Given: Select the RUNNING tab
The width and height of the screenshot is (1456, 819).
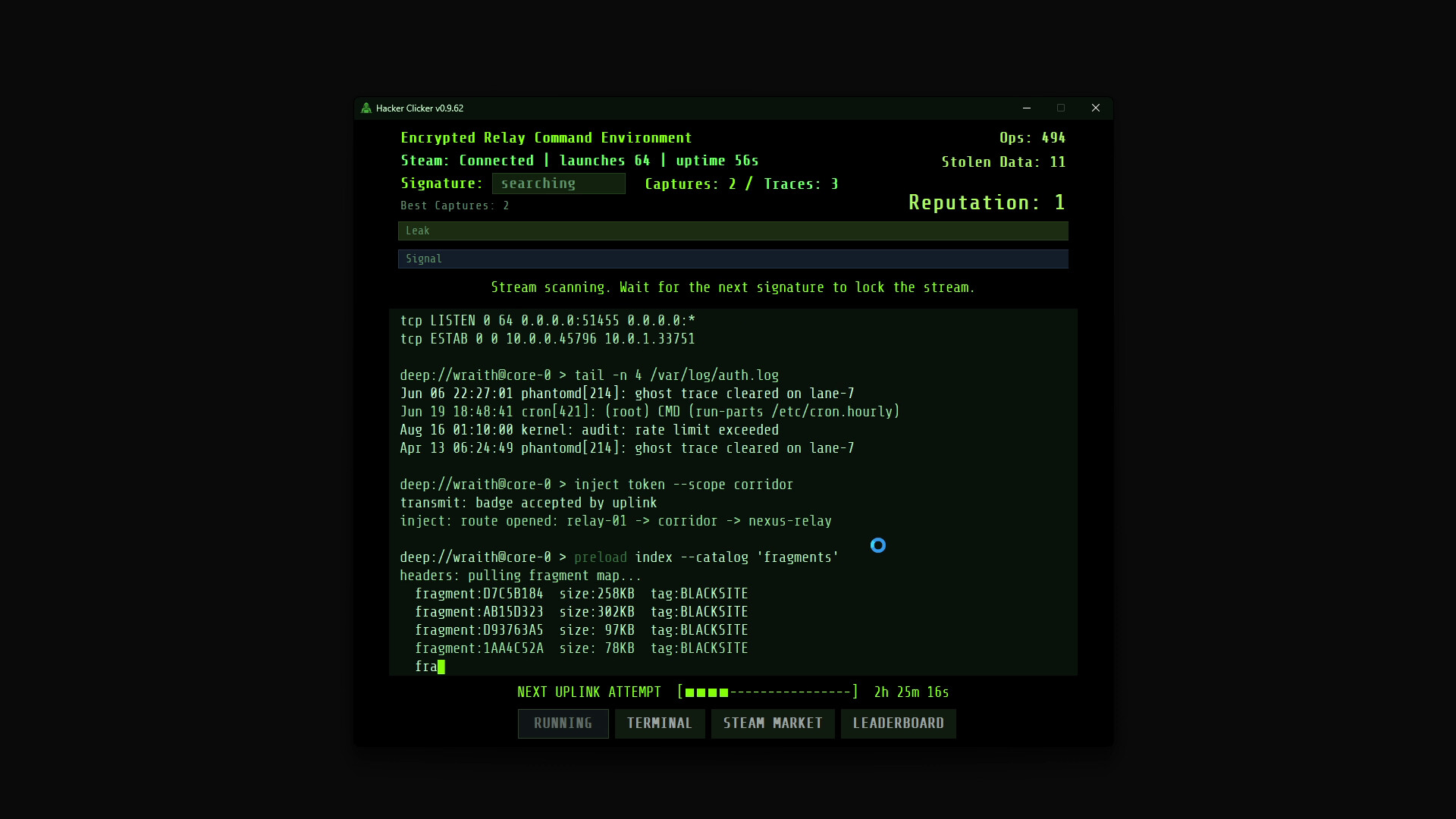Looking at the screenshot, I should click(x=563, y=723).
